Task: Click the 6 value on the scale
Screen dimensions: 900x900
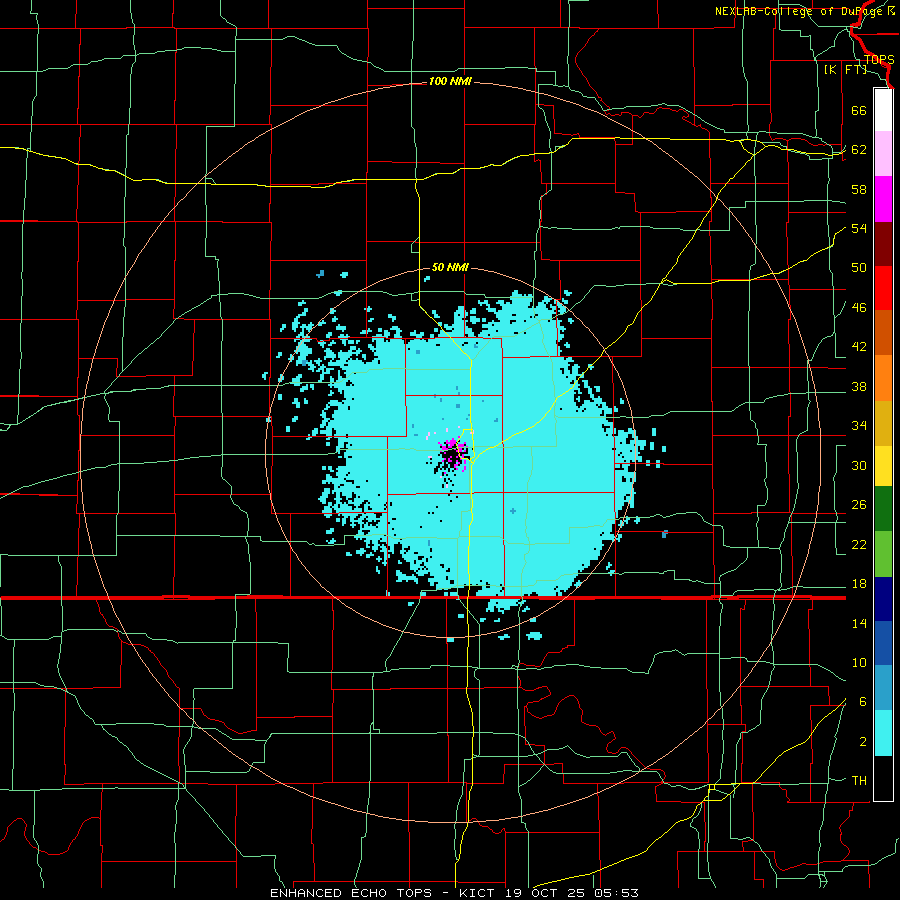Action: 862,702
